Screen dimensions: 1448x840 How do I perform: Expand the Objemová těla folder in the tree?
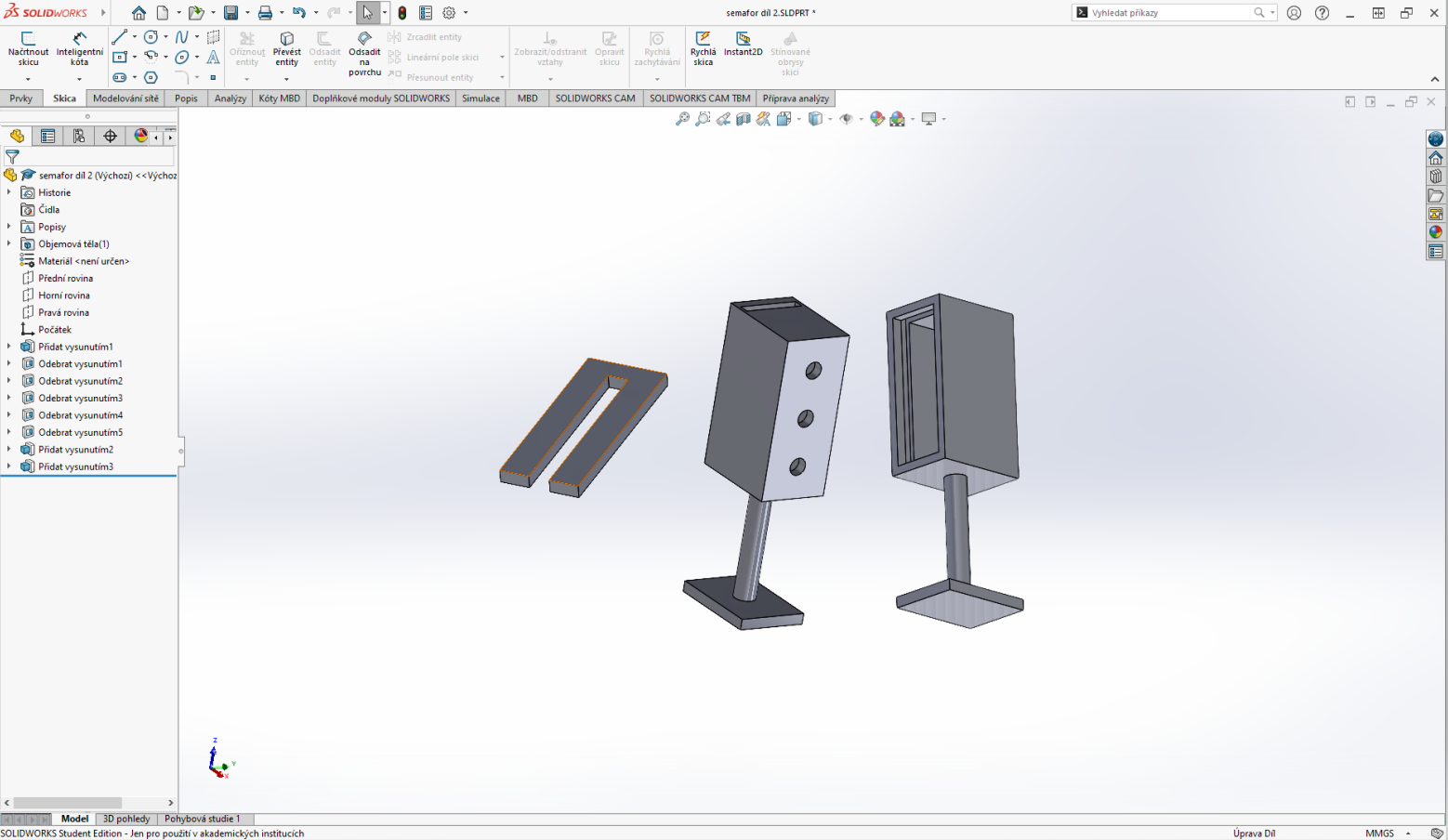[10, 243]
